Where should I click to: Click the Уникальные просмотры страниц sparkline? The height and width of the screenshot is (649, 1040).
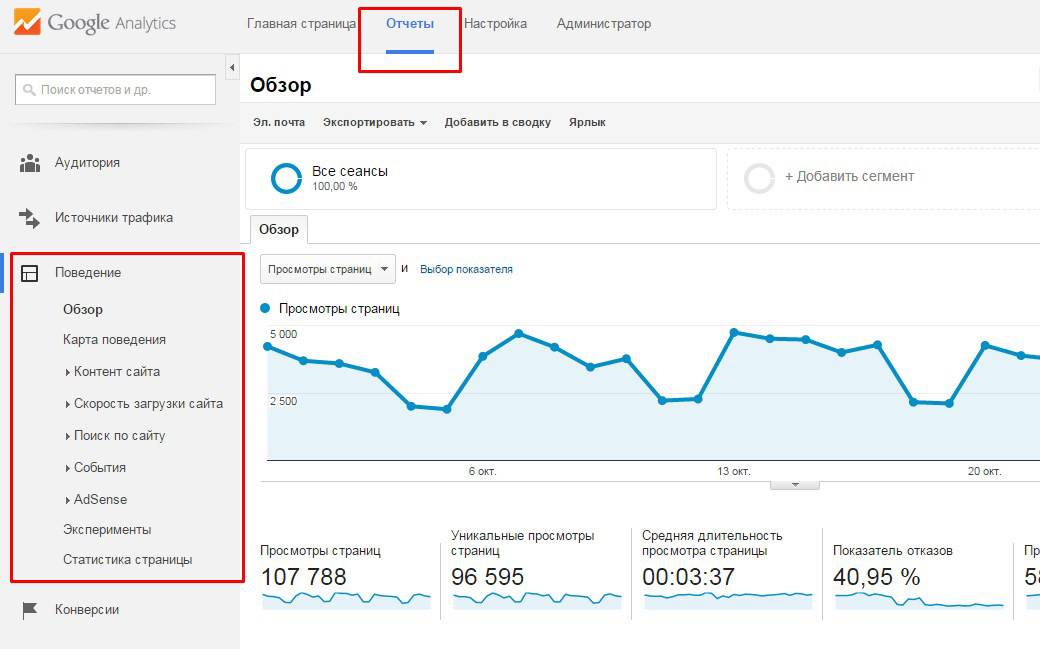point(537,599)
